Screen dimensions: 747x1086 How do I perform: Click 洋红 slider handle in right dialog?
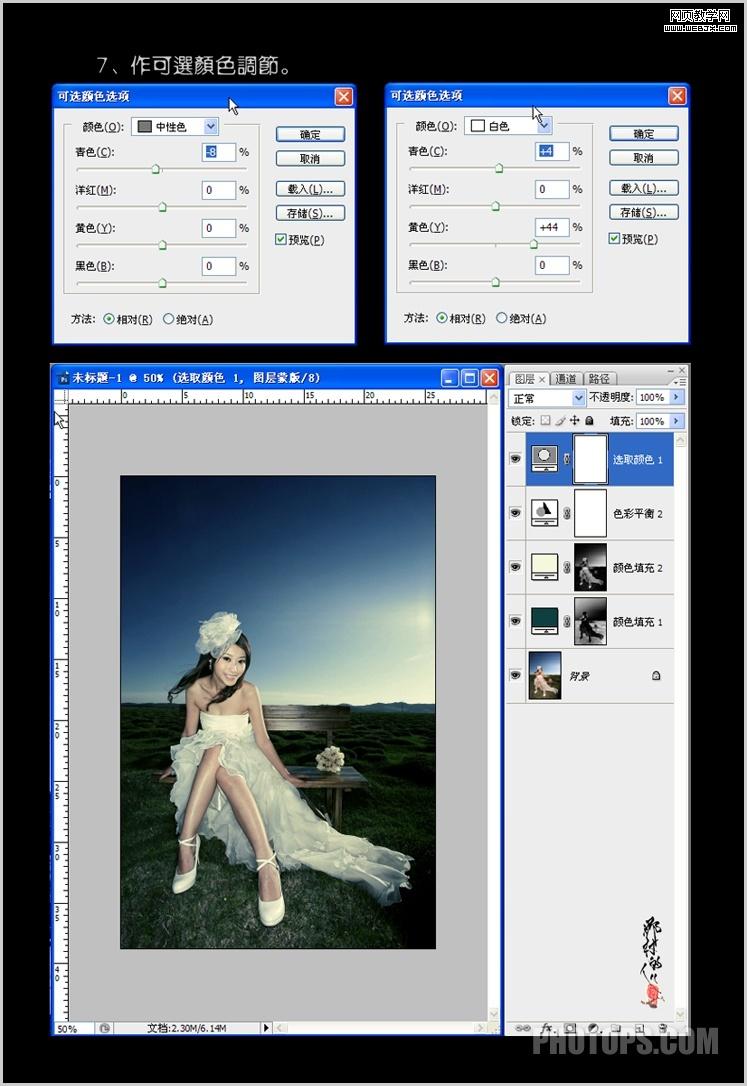point(495,206)
